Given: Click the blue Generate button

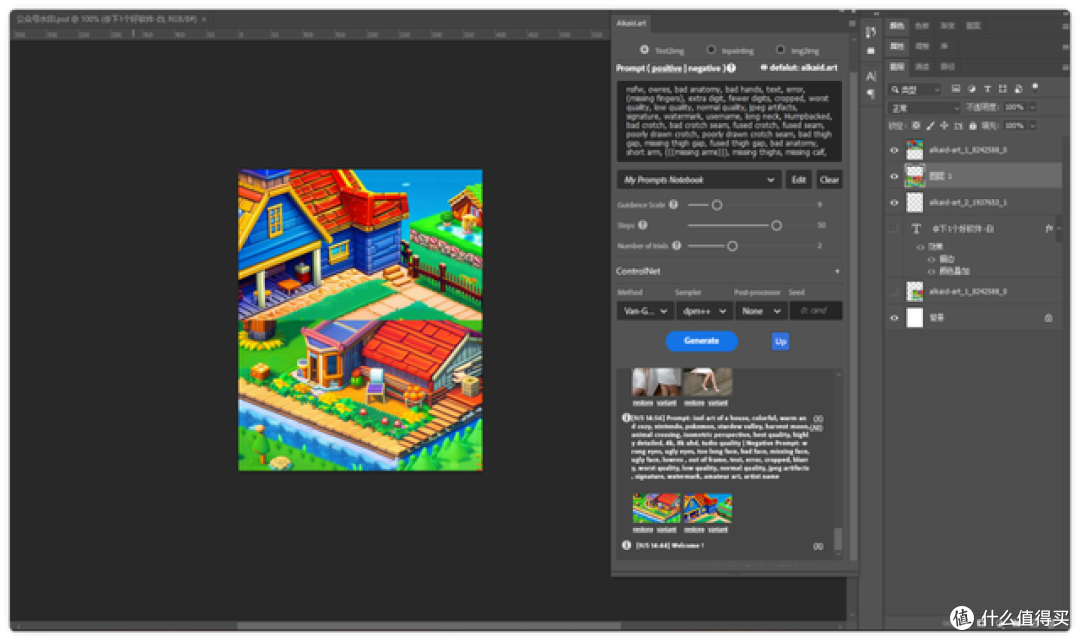Looking at the screenshot, I should click(x=701, y=341).
